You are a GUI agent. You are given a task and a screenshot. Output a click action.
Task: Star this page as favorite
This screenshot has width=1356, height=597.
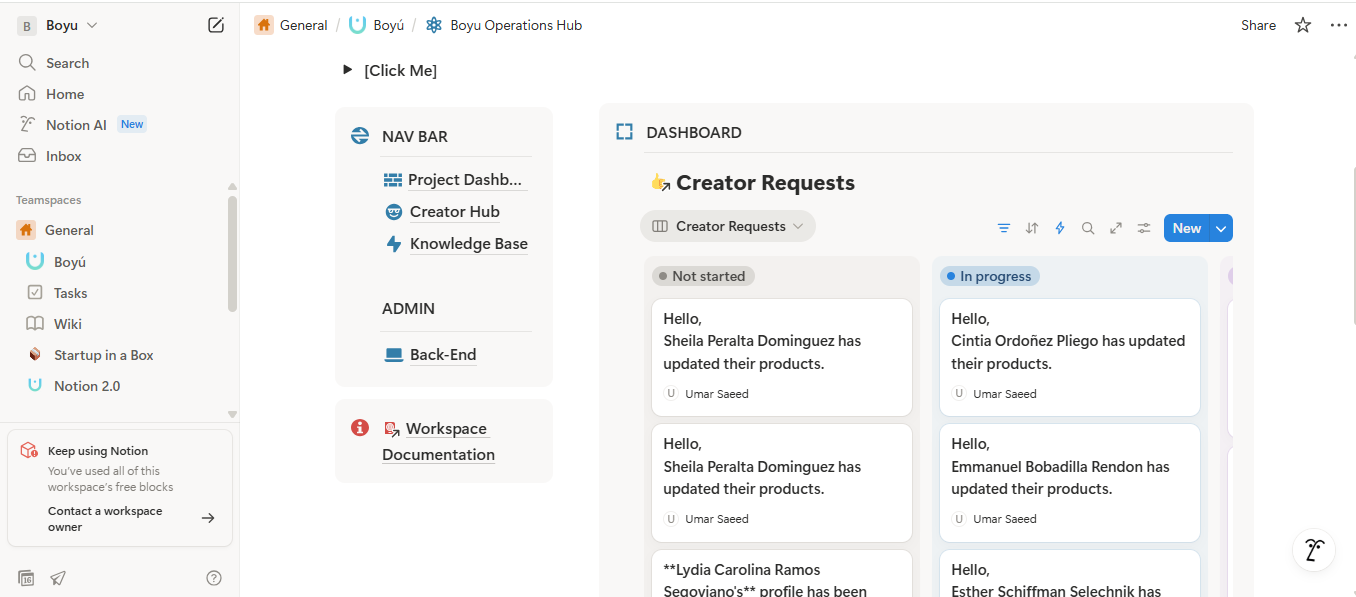1302,25
